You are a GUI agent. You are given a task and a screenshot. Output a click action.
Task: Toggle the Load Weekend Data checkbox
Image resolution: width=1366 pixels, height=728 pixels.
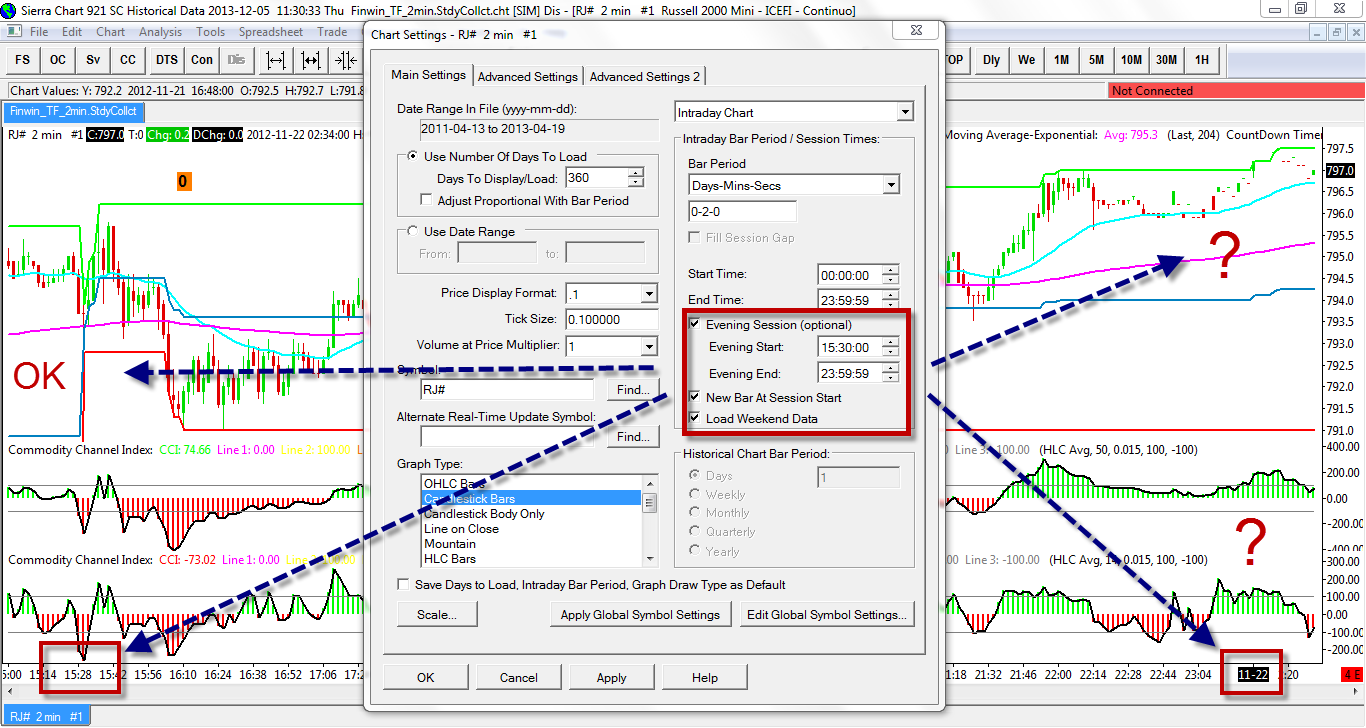coord(753,419)
